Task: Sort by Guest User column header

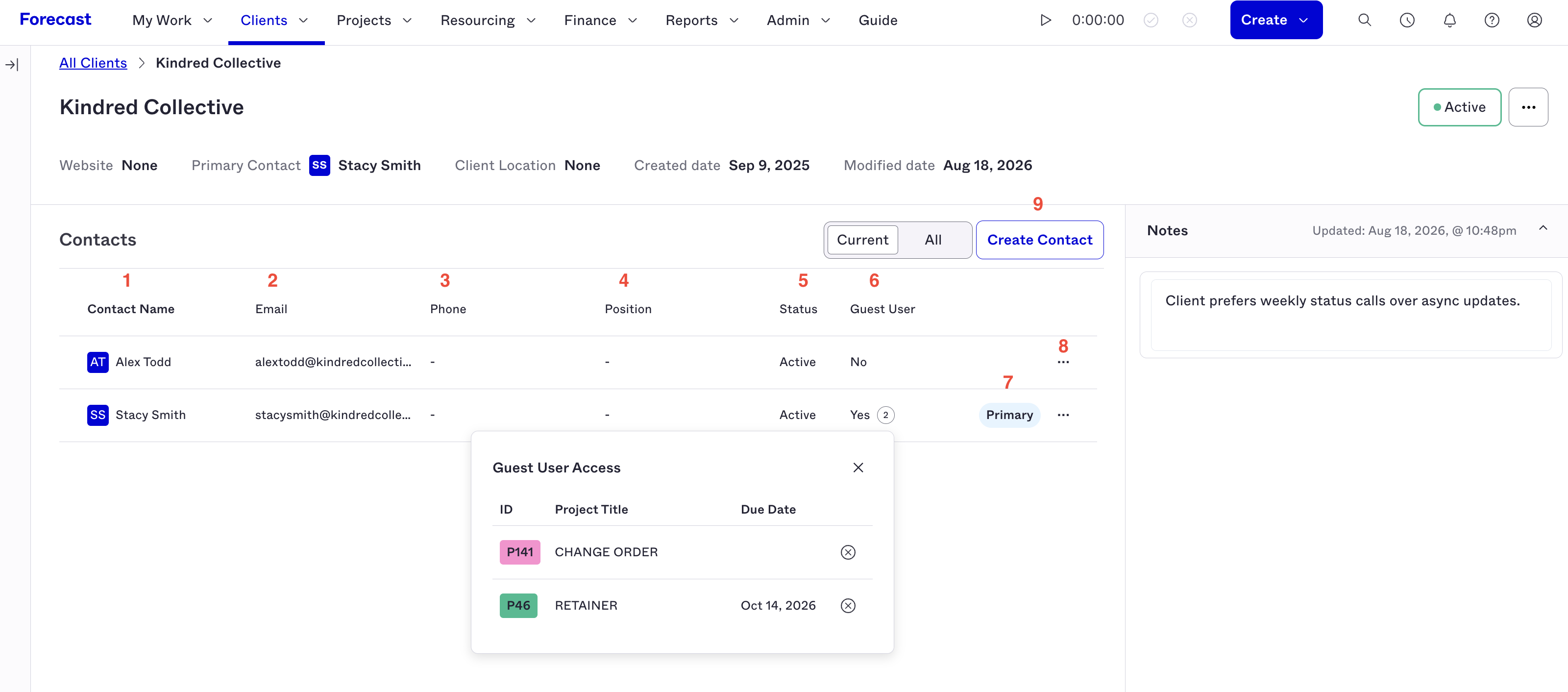Action: point(882,309)
